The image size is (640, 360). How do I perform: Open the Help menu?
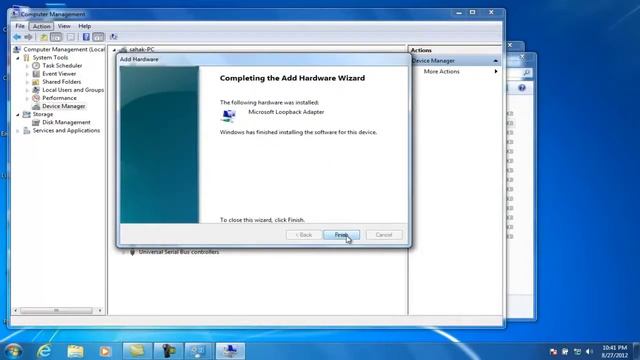84,26
